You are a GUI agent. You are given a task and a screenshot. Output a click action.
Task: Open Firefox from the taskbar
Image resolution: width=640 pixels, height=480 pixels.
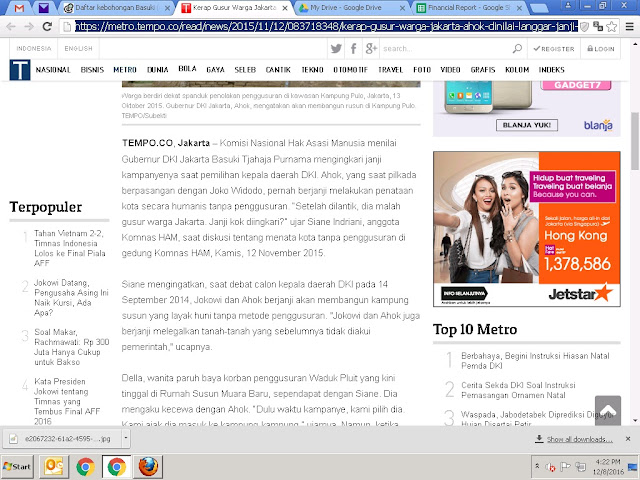[148, 467]
